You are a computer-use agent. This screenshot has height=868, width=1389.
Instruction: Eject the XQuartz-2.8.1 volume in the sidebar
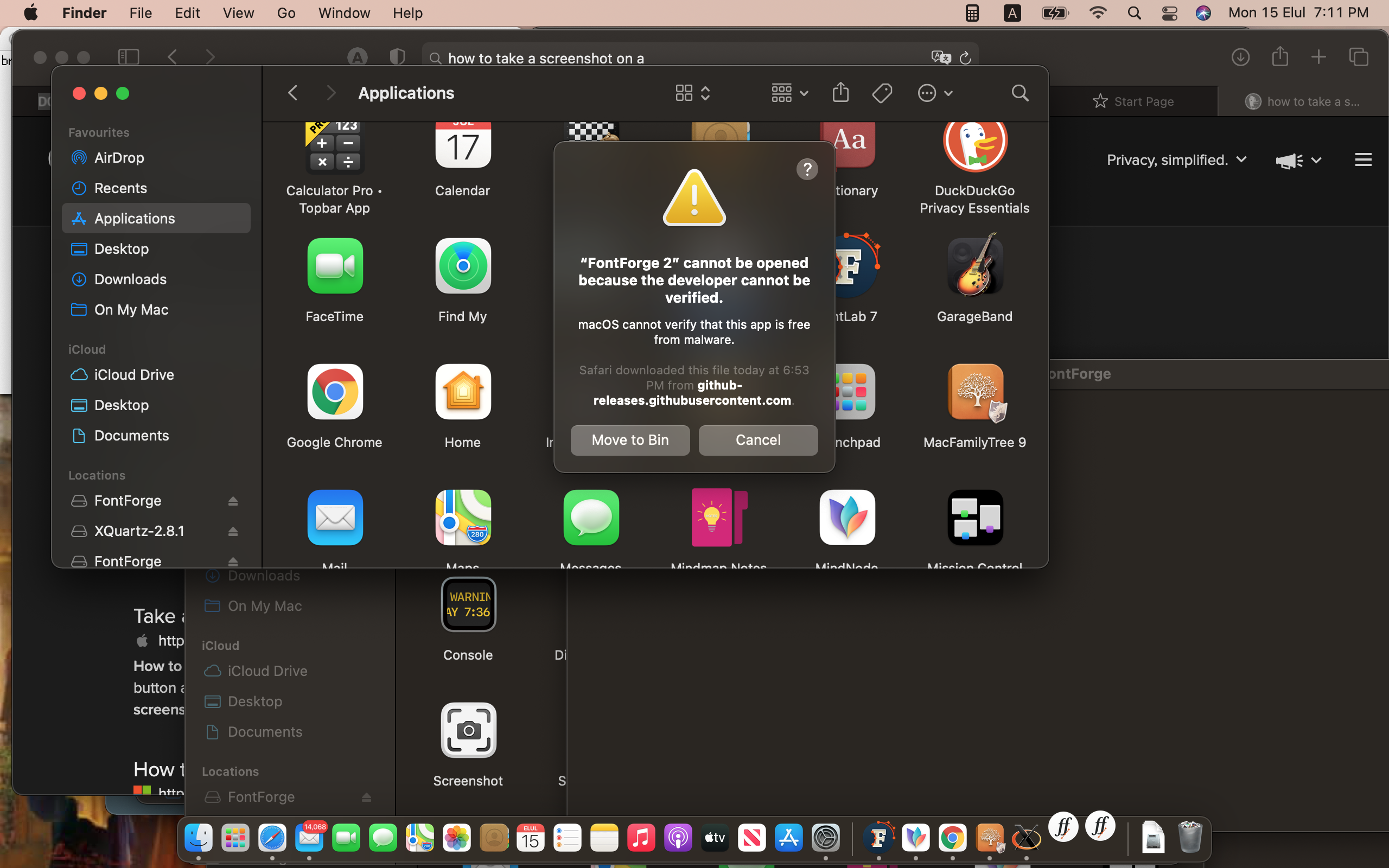pos(233,531)
